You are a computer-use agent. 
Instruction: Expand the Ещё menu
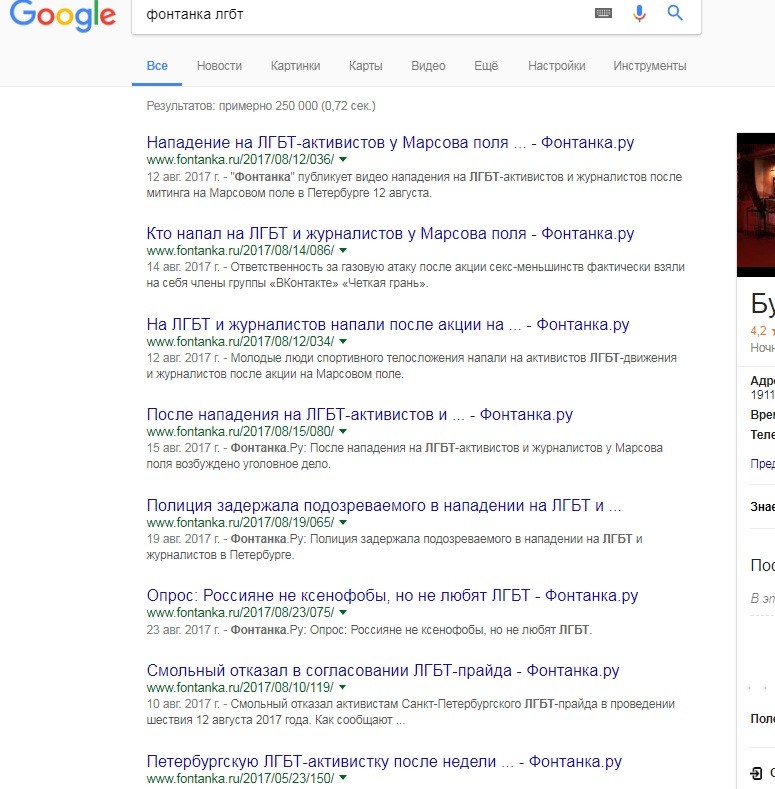486,66
